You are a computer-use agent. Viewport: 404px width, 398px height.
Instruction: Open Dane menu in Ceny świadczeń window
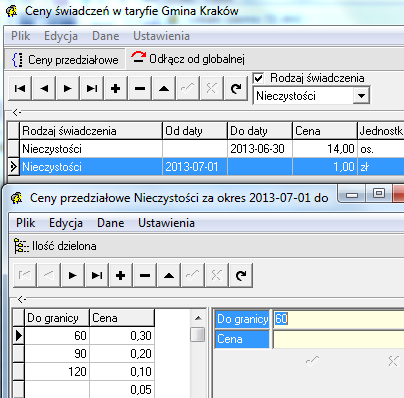point(106,36)
